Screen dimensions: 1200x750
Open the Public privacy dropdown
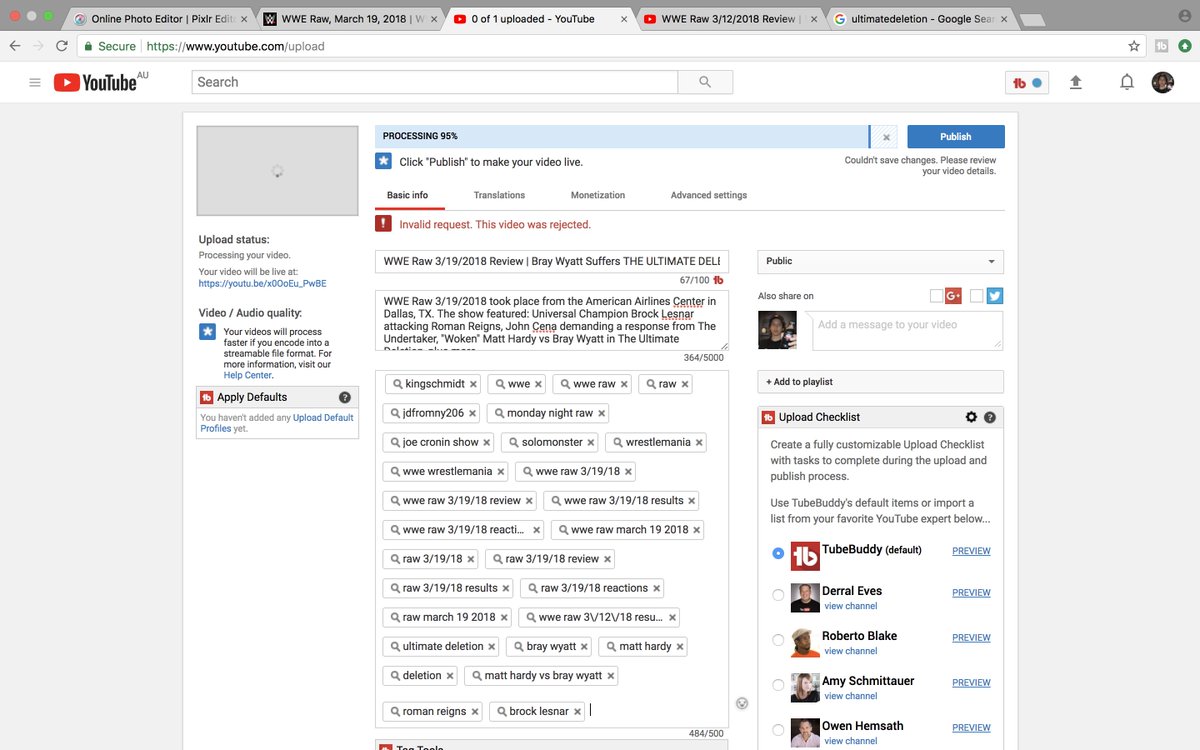pos(880,261)
